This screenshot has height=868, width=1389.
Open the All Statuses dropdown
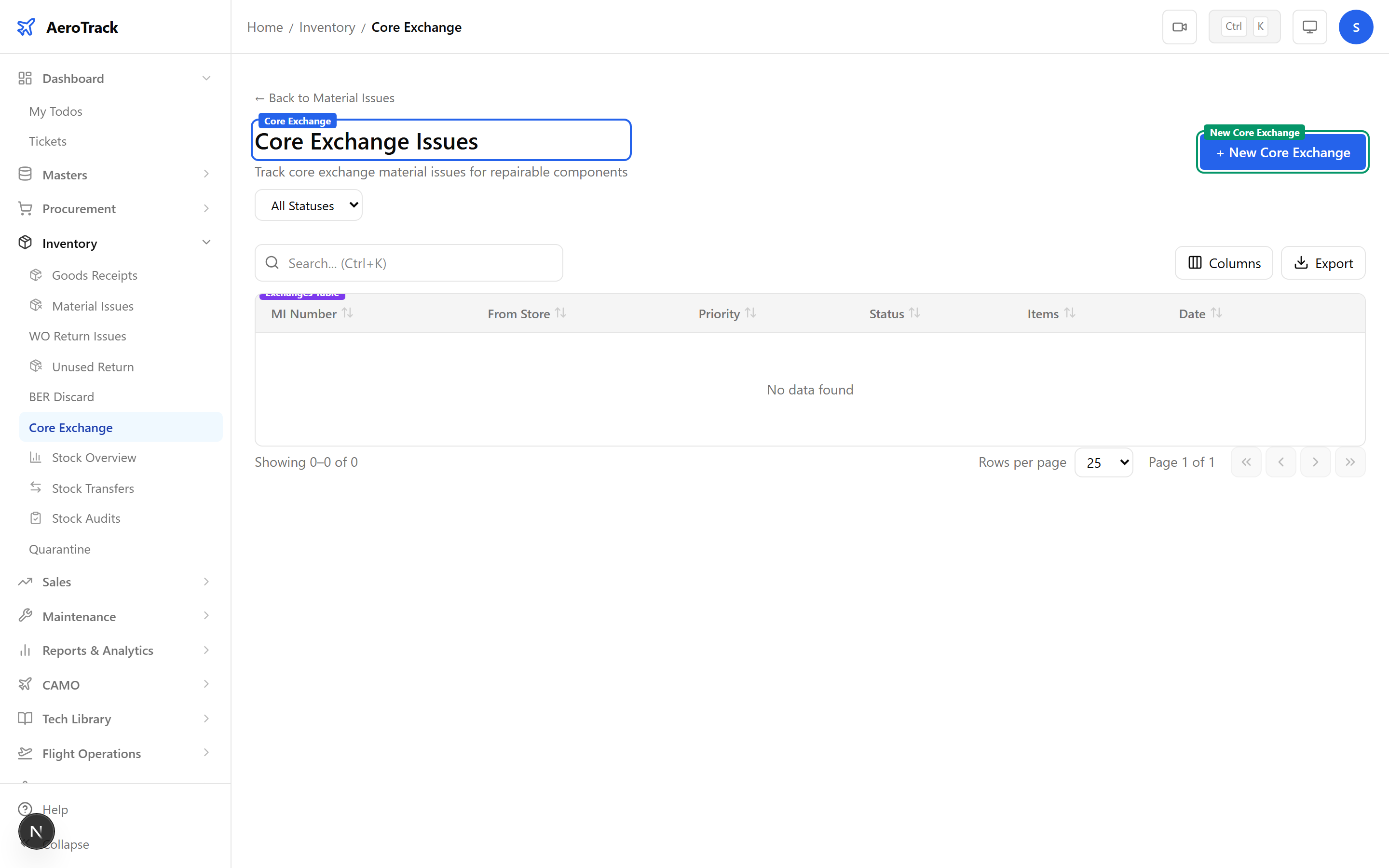click(308, 204)
